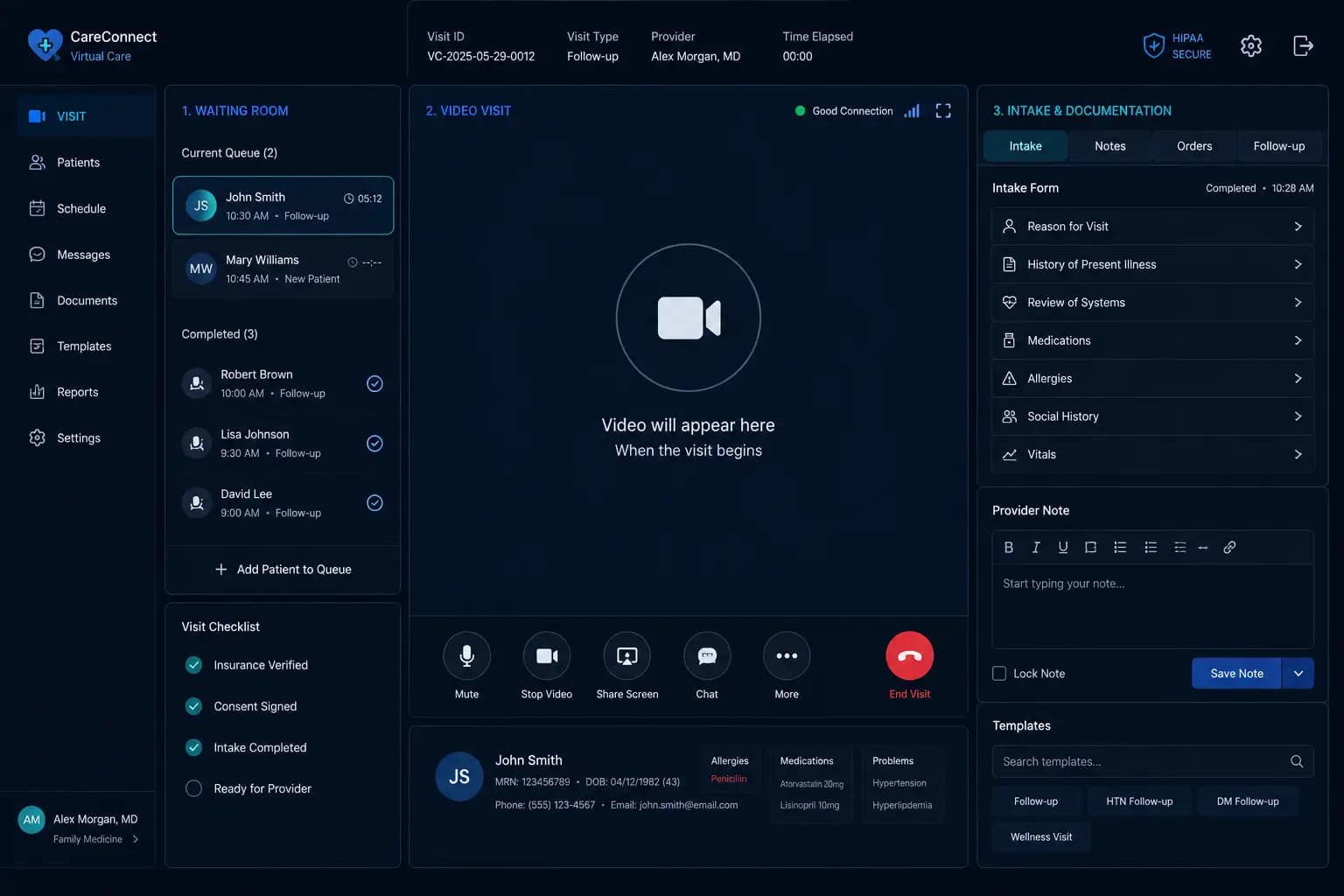Click the connection signal bars icon

(912, 111)
